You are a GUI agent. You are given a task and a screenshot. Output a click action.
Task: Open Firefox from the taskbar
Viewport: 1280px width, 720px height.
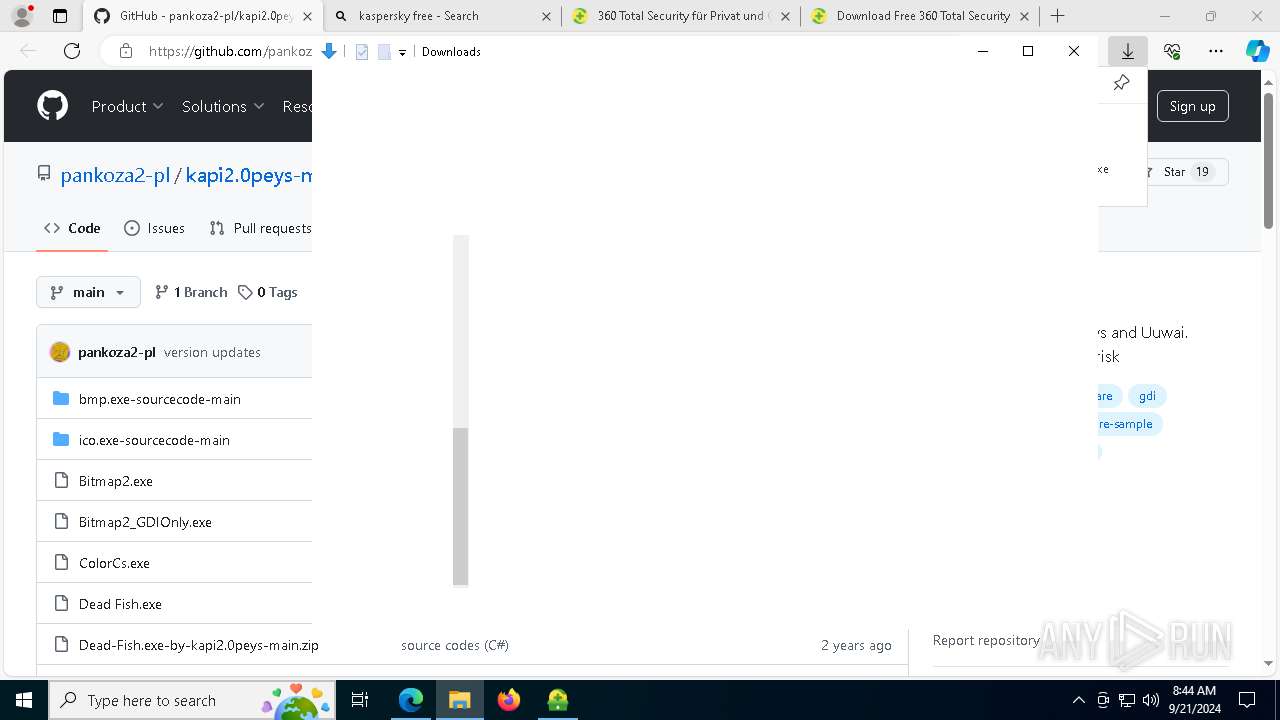[x=509, y=700]
